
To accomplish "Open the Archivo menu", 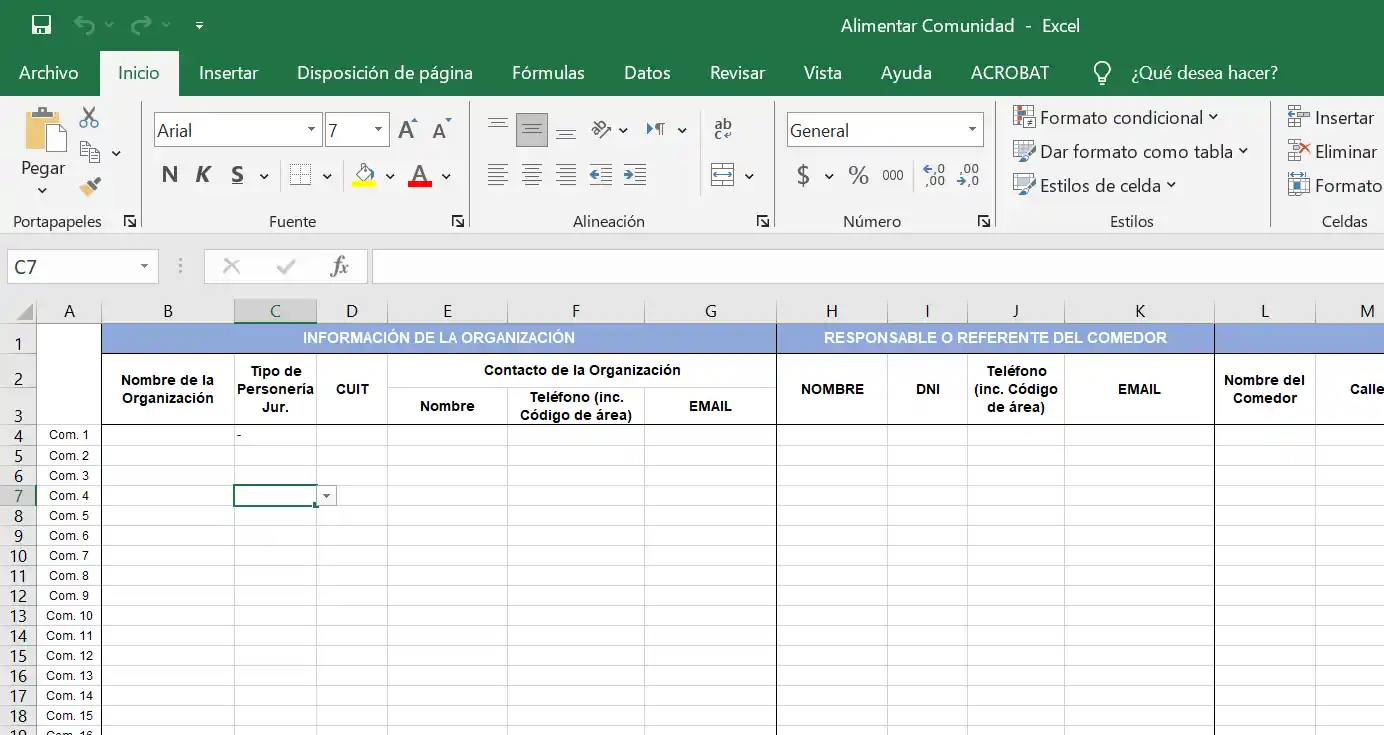I will point(49,73).
